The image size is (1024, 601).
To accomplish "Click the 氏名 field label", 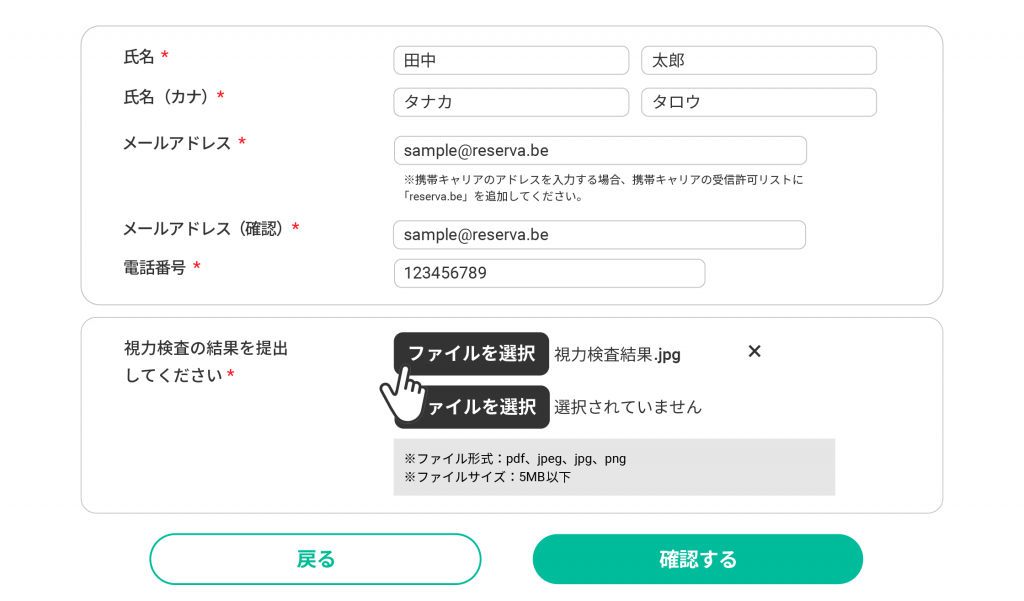I will pos(139,57).
